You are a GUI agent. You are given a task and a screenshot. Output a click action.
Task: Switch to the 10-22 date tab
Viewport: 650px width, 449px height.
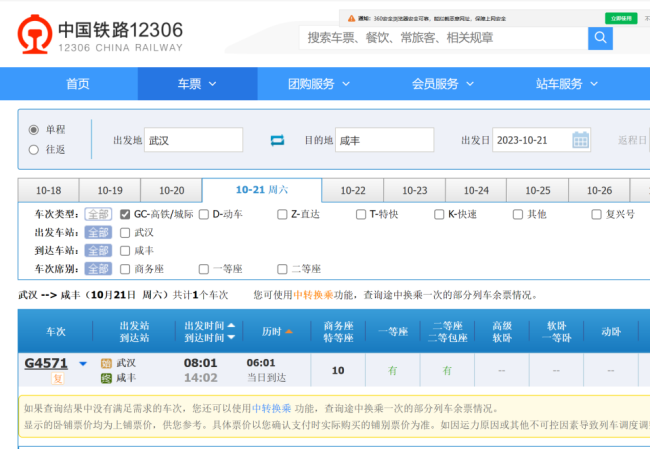point(353,190)
